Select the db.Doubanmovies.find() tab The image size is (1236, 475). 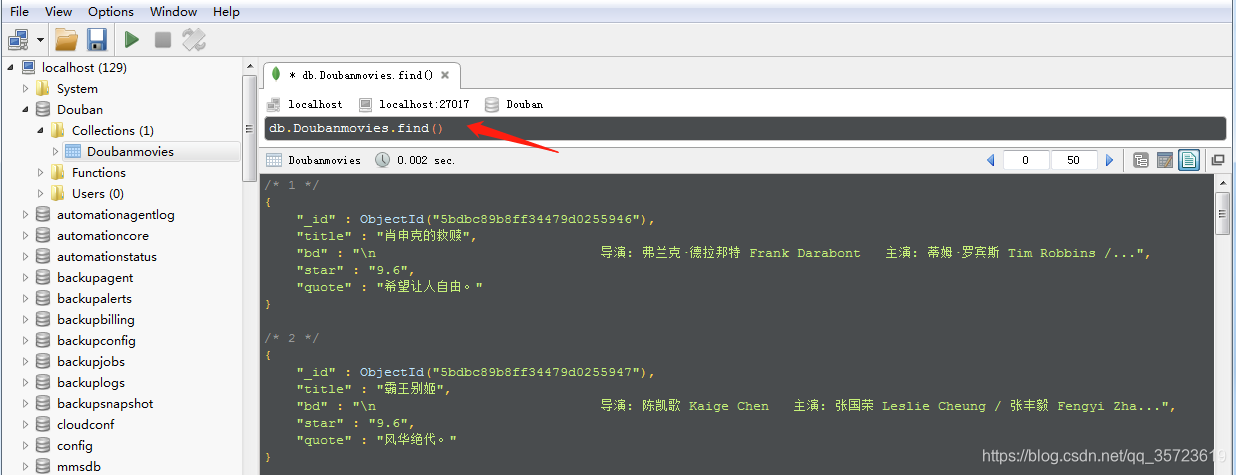[360, 75]
